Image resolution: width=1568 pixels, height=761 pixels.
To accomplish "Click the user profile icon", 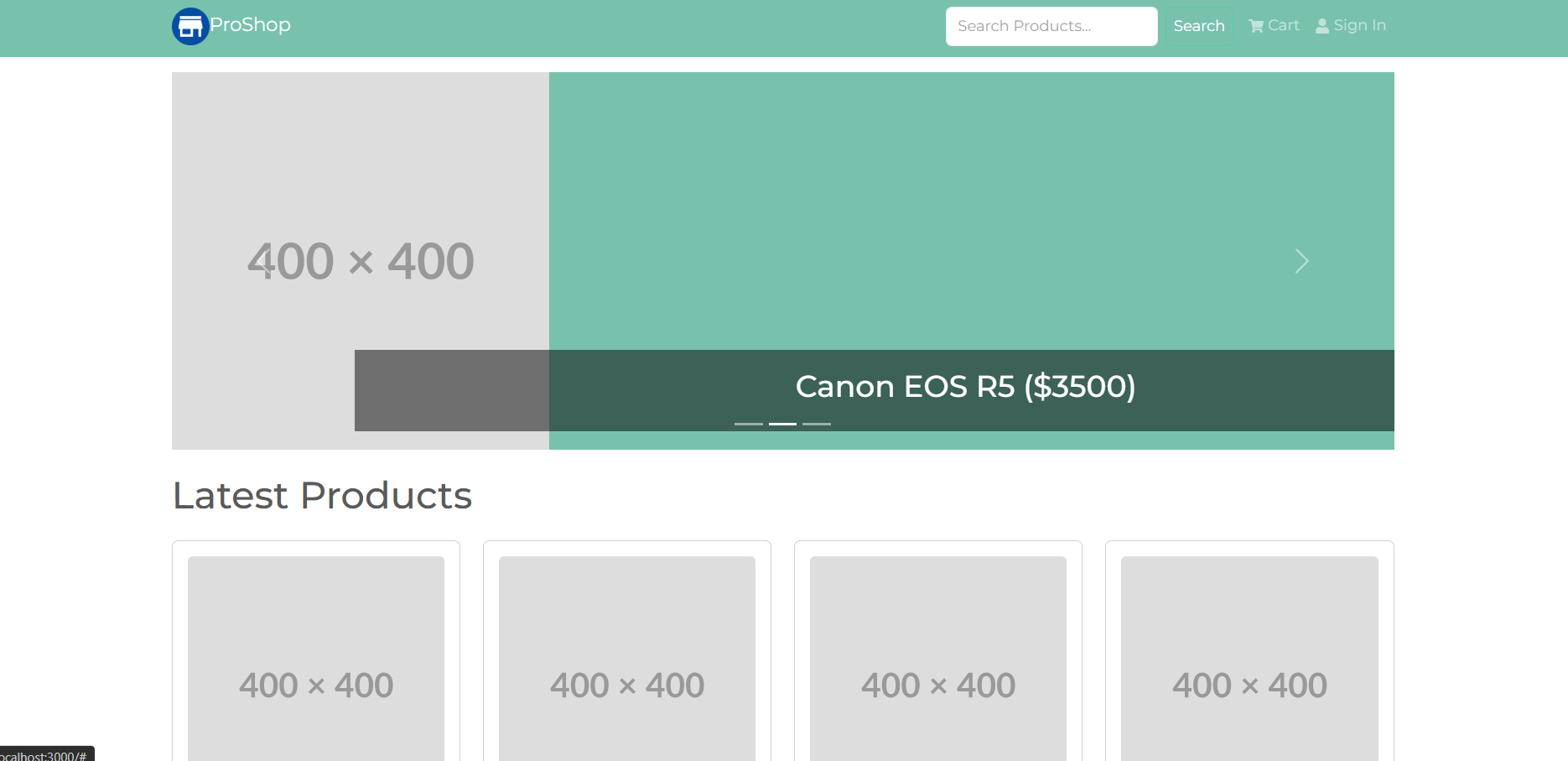I will (x=1322, y=26).
